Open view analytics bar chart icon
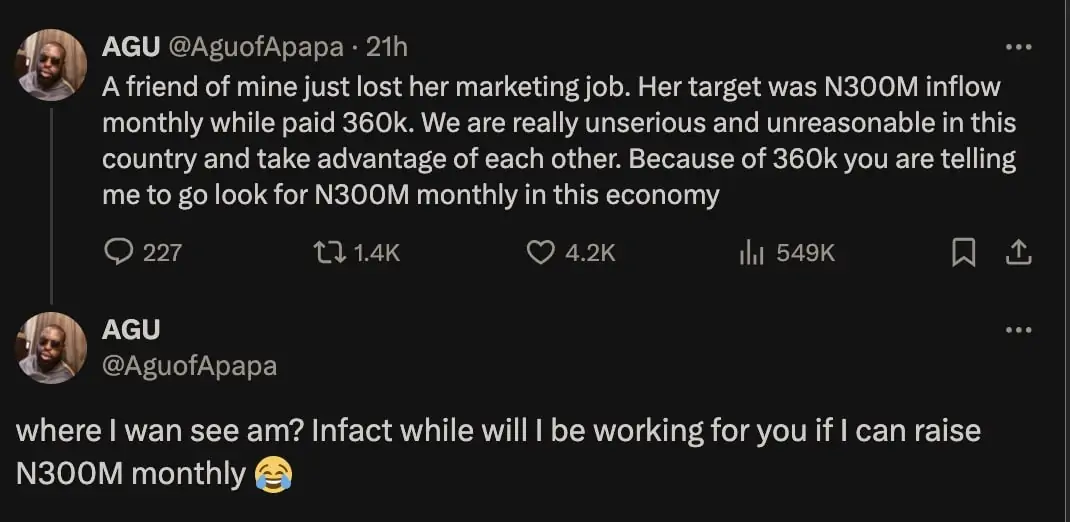 click(x=751, y=253)
